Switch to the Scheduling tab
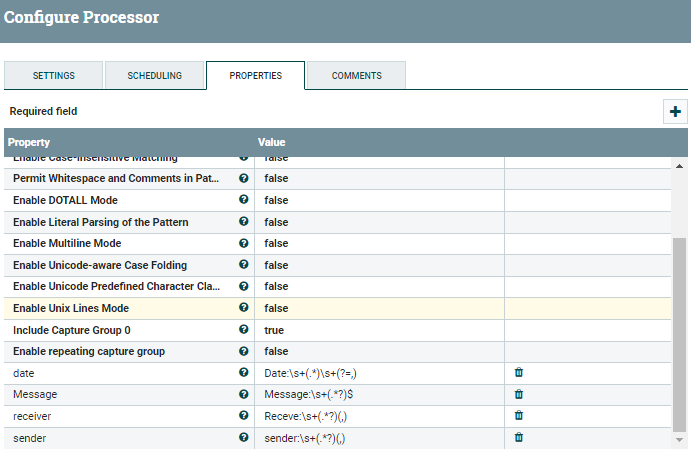Screen dimensions: 691x456 point(155,76)
